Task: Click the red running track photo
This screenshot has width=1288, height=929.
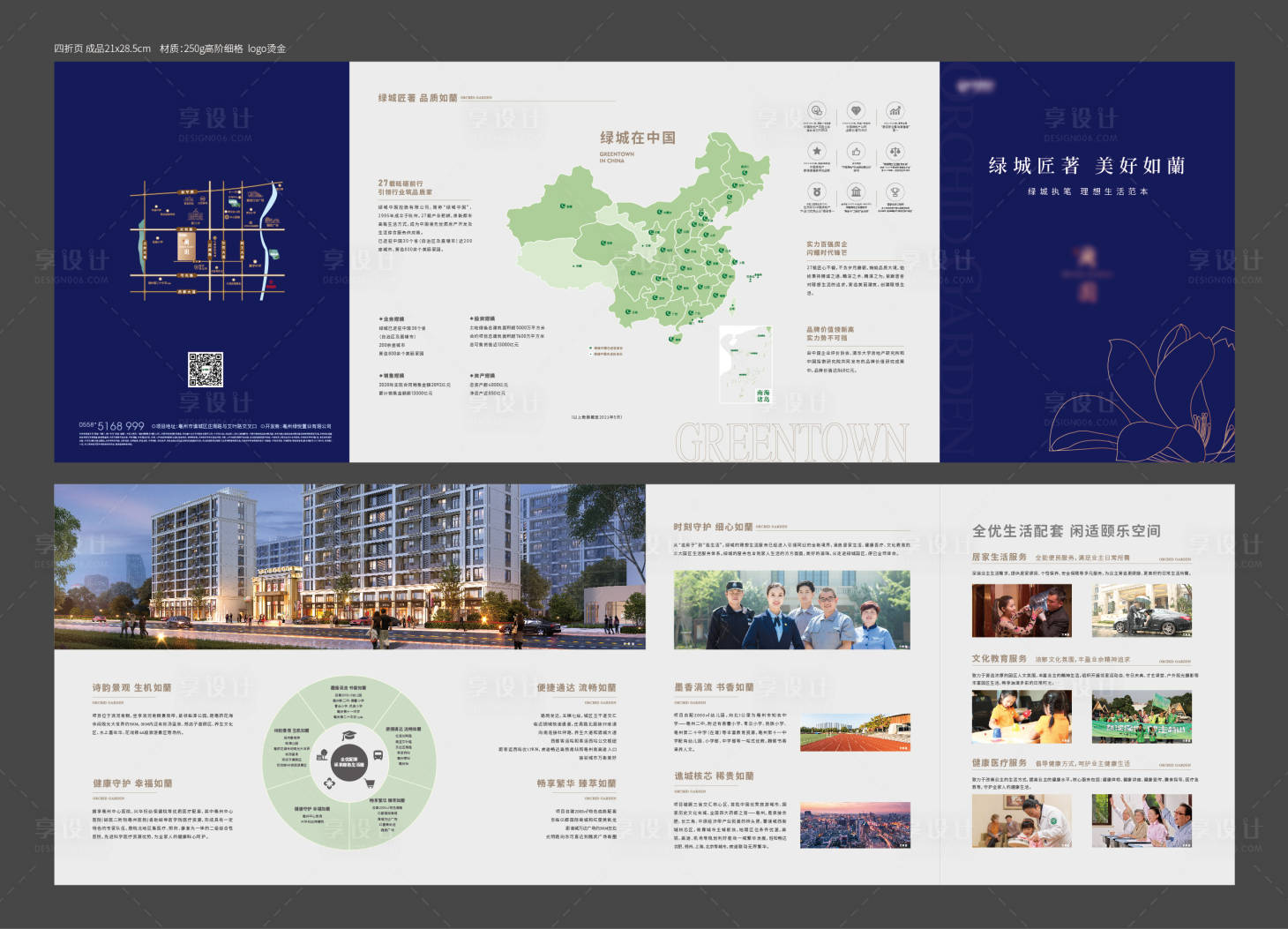Action: pos(855,733)
